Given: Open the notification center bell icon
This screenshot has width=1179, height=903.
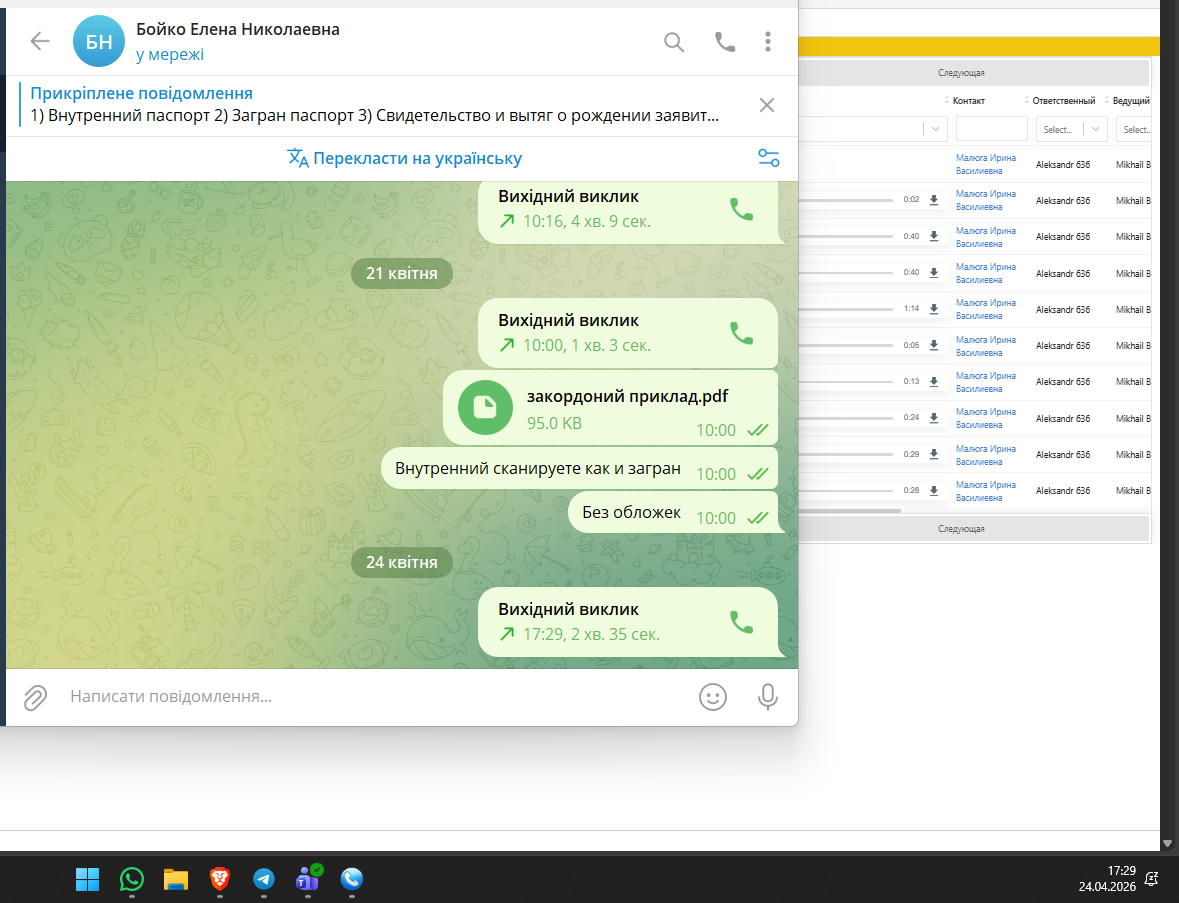Looking at the screenshot, I should pos(1151,878).
